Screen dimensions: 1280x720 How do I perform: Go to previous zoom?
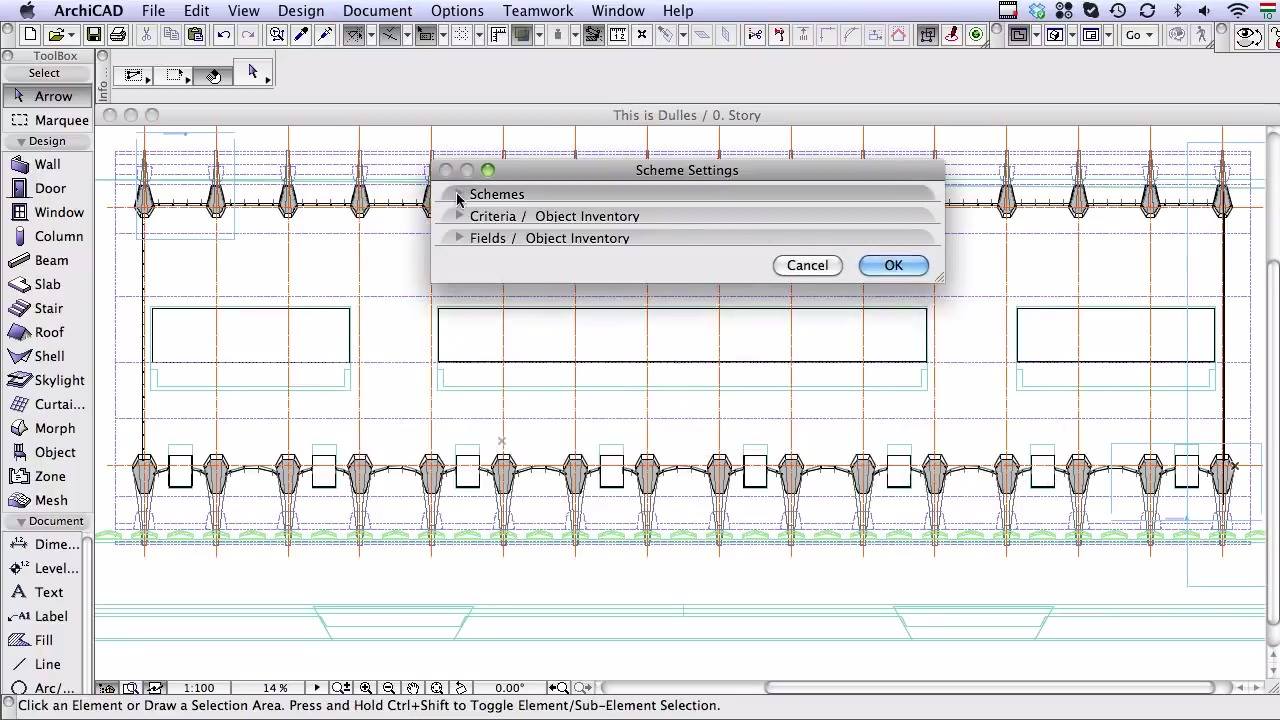[560, 688]
